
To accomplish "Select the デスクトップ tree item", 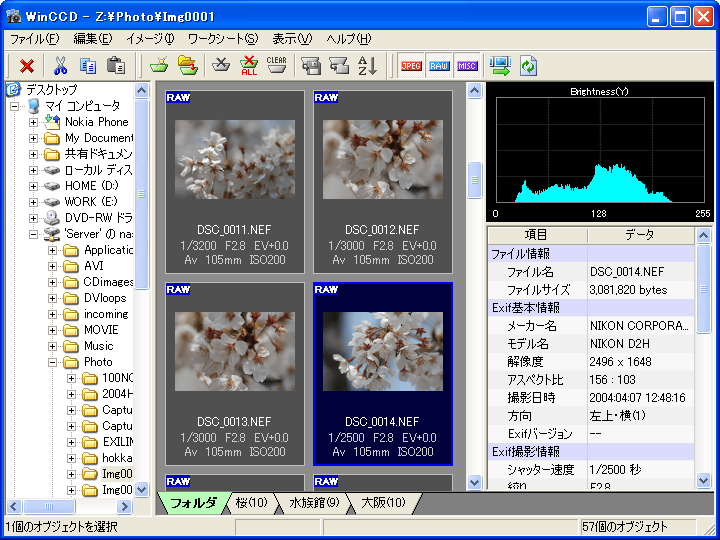I will (x=51, y=90).
